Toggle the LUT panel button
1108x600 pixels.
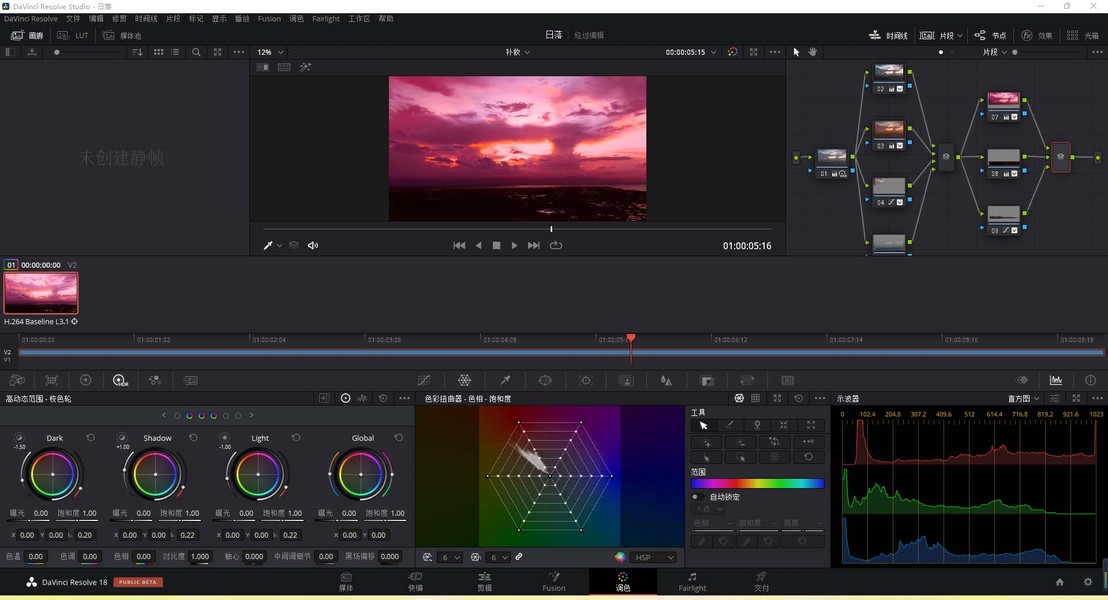point(73,35)
